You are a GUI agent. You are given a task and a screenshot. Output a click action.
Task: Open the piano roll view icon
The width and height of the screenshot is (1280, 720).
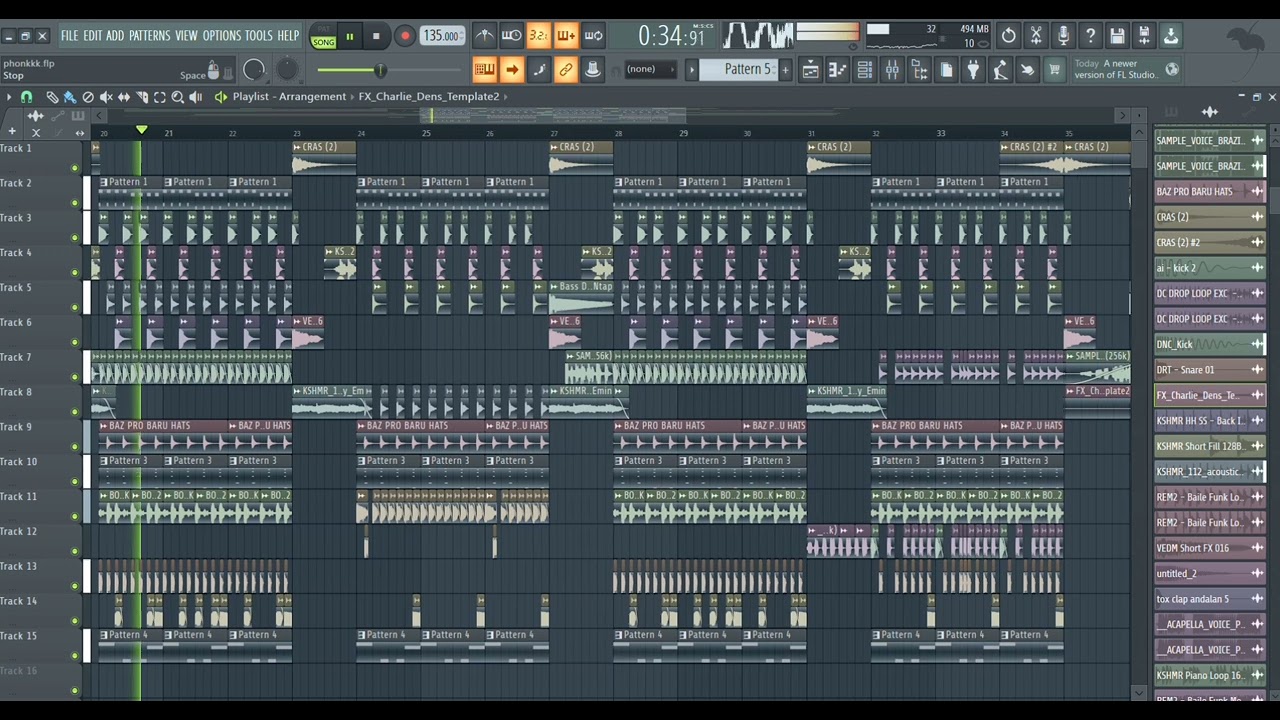coord(838,70)
